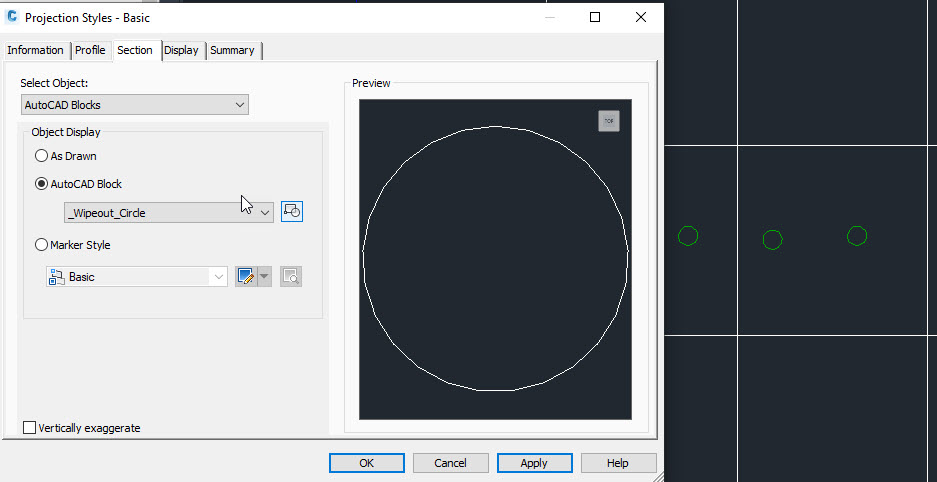Click the Cancel button
937x482 pixels.
coord(451,463)
